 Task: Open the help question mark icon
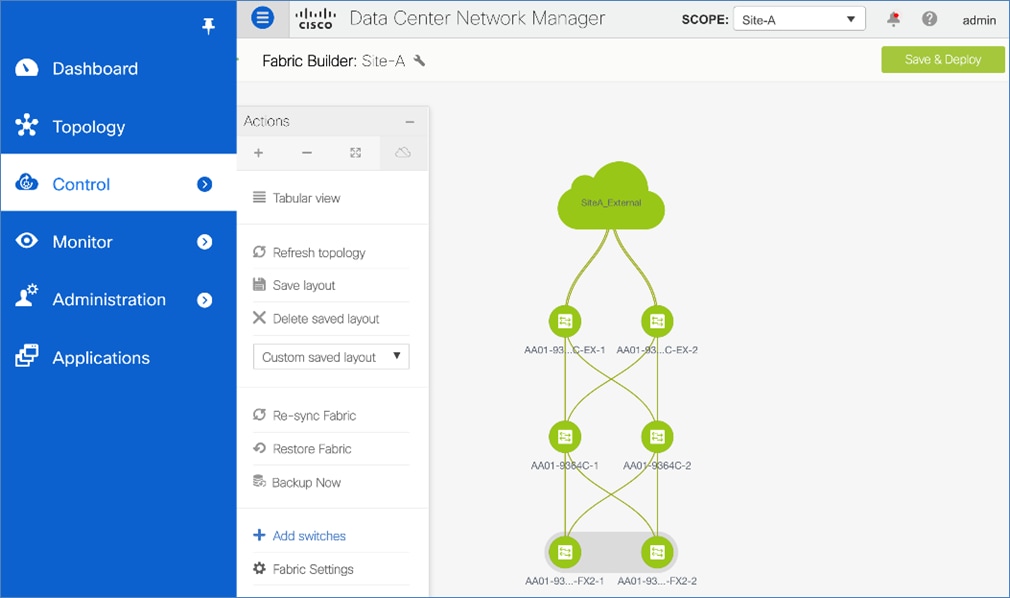point(929,19)
